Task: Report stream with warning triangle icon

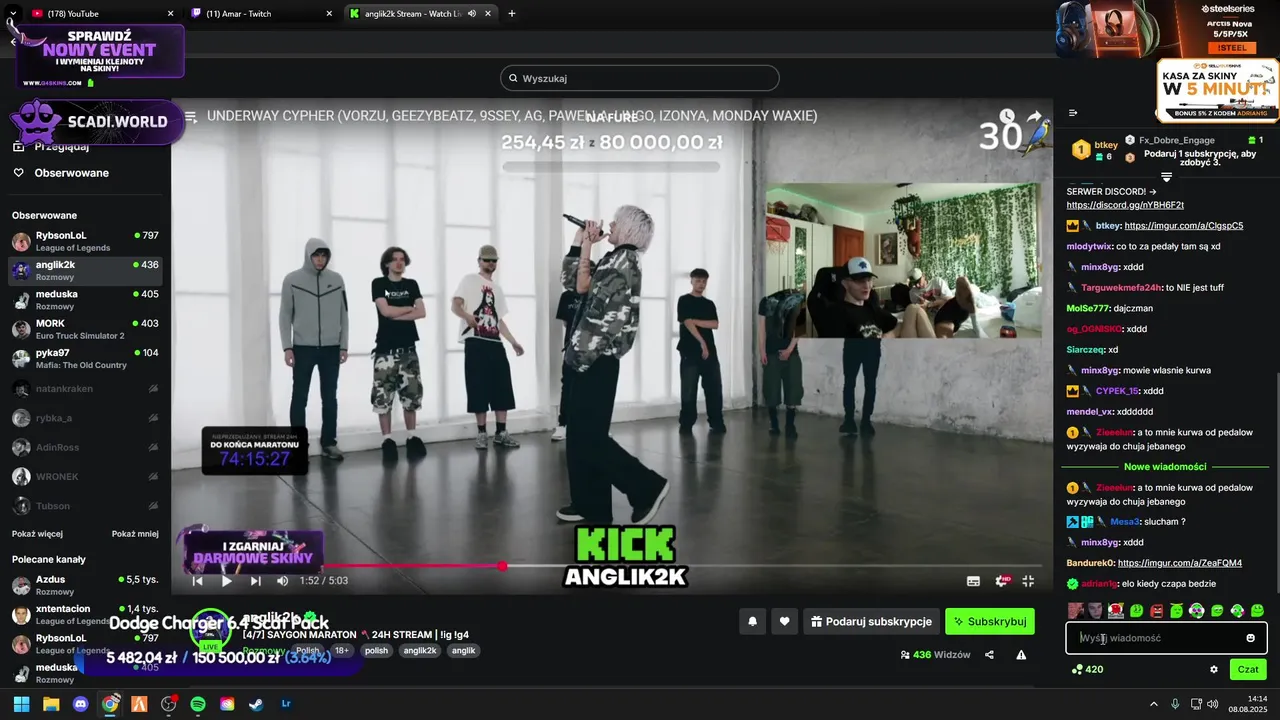Action: tap(1021, 655)
